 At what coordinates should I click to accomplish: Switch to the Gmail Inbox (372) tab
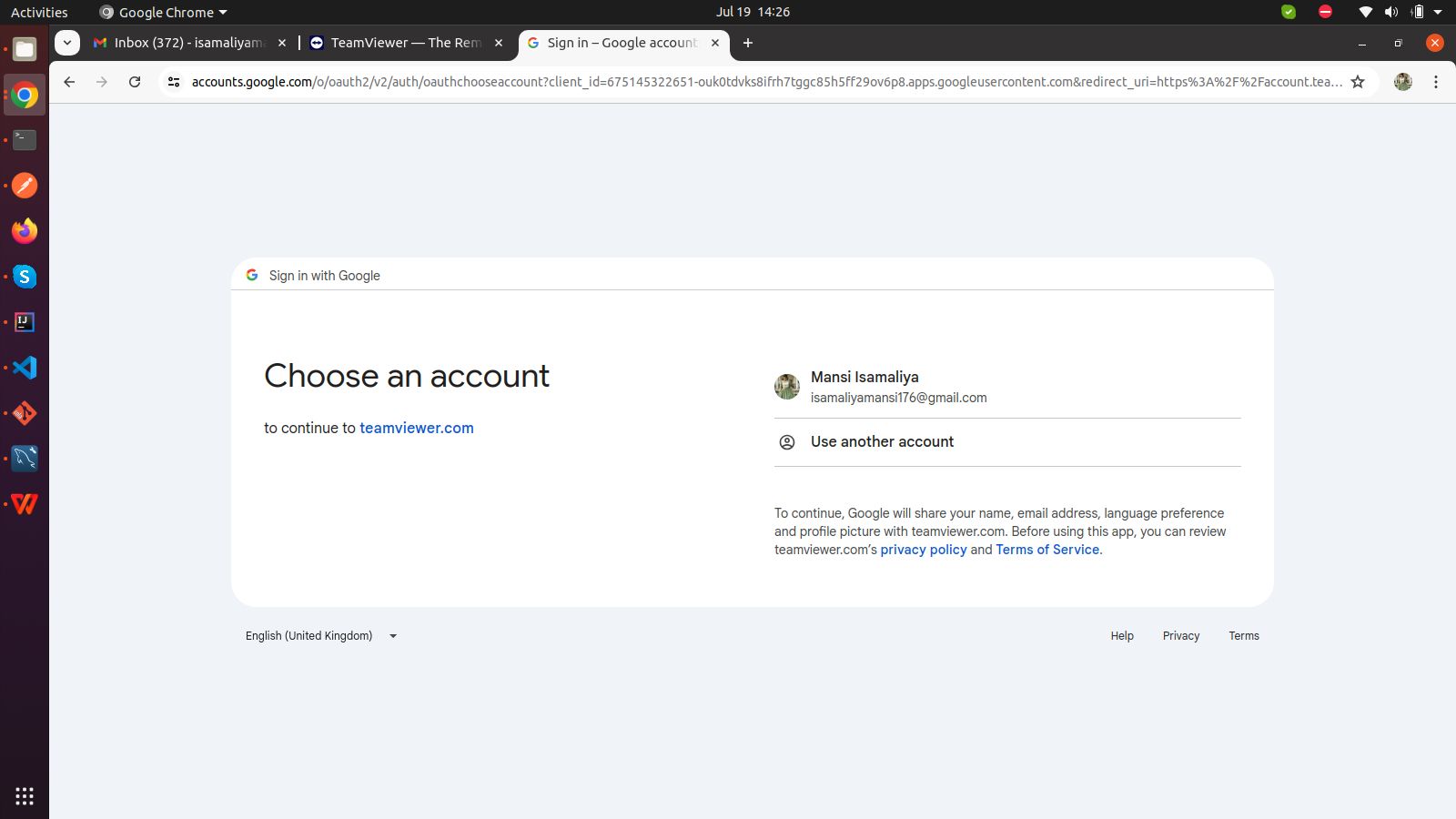191,43
